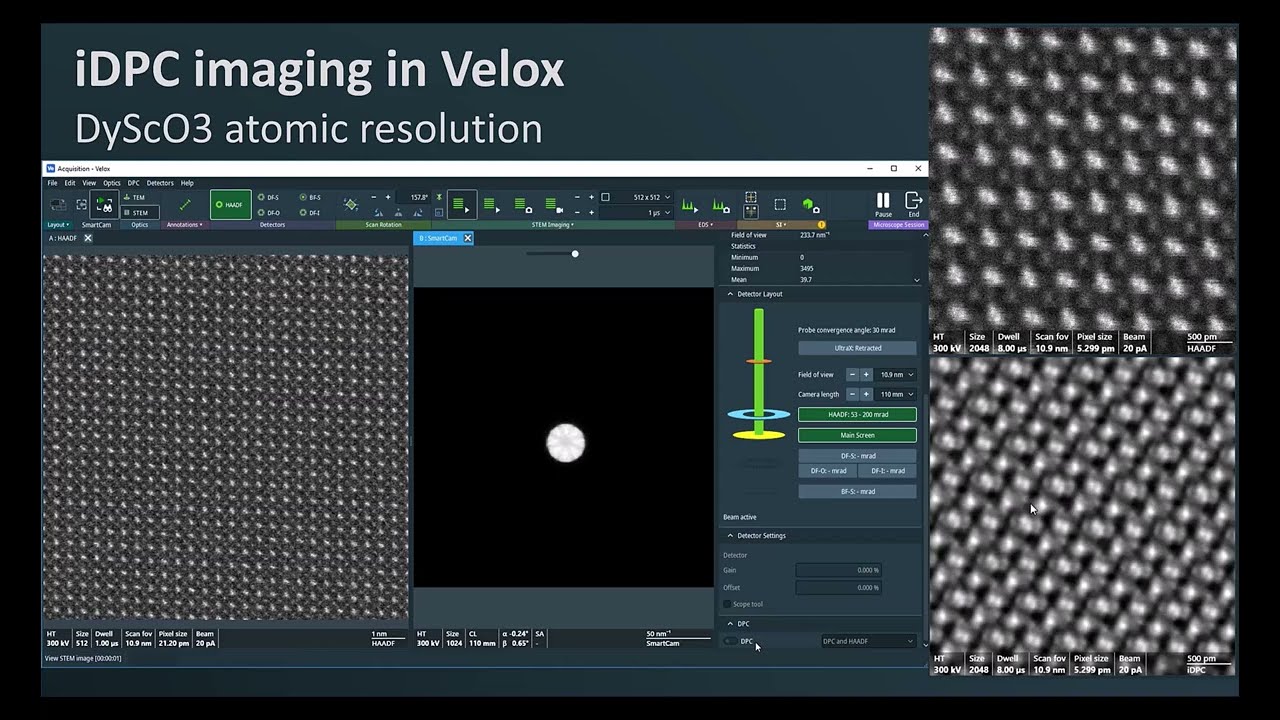Enable the DF-O detector
Screen dimensions: 1280x720
click(x=268, y=212)
